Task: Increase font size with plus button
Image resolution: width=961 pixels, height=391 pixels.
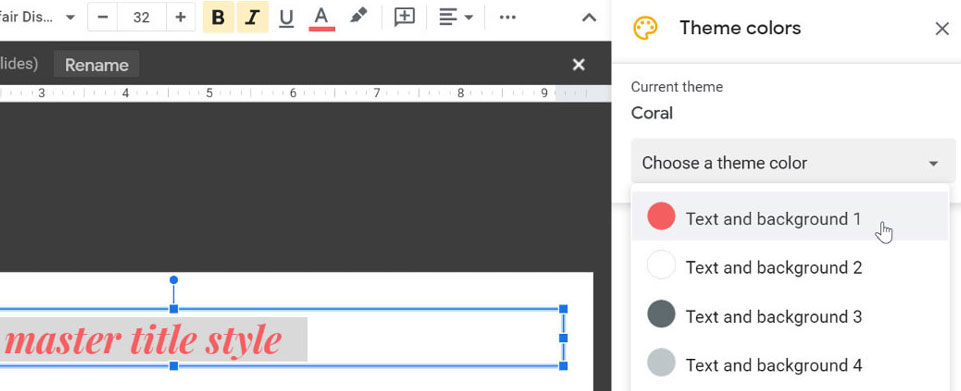Action: pyautogui.click(x=180, y=17)
